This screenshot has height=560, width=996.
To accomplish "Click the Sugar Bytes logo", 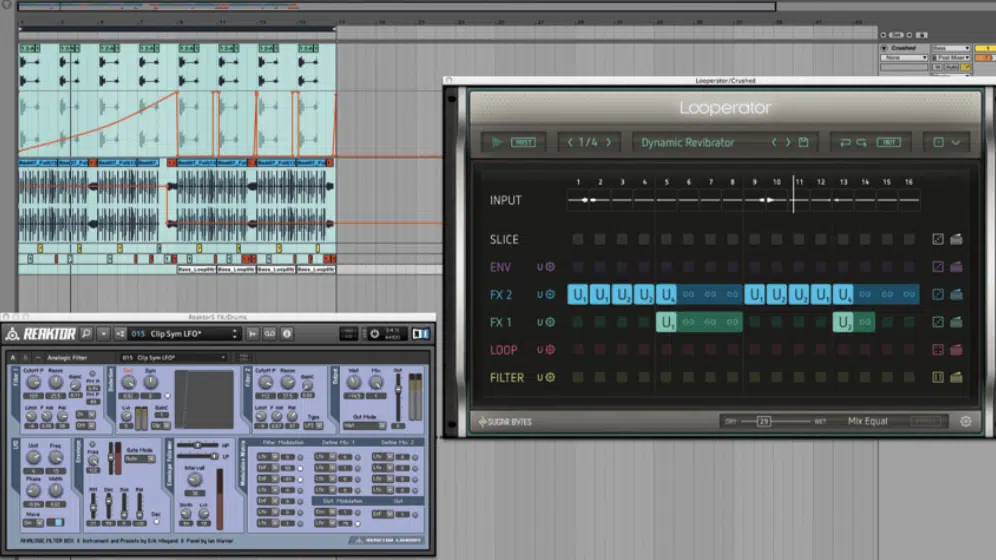I will pos(505,422).
